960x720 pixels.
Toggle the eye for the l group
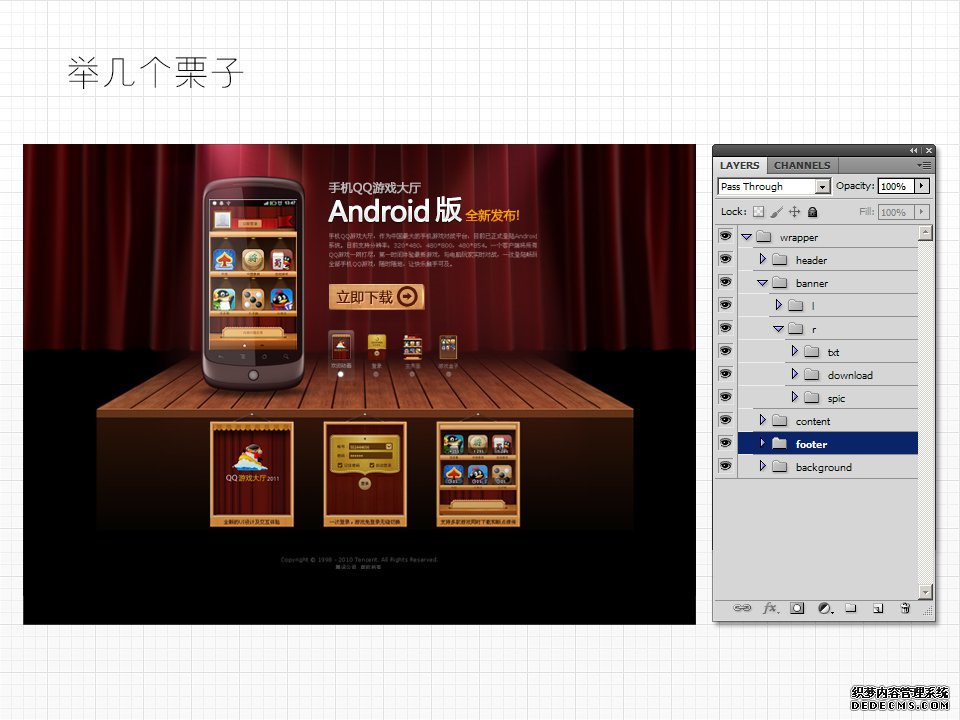(x=726, y=305)
